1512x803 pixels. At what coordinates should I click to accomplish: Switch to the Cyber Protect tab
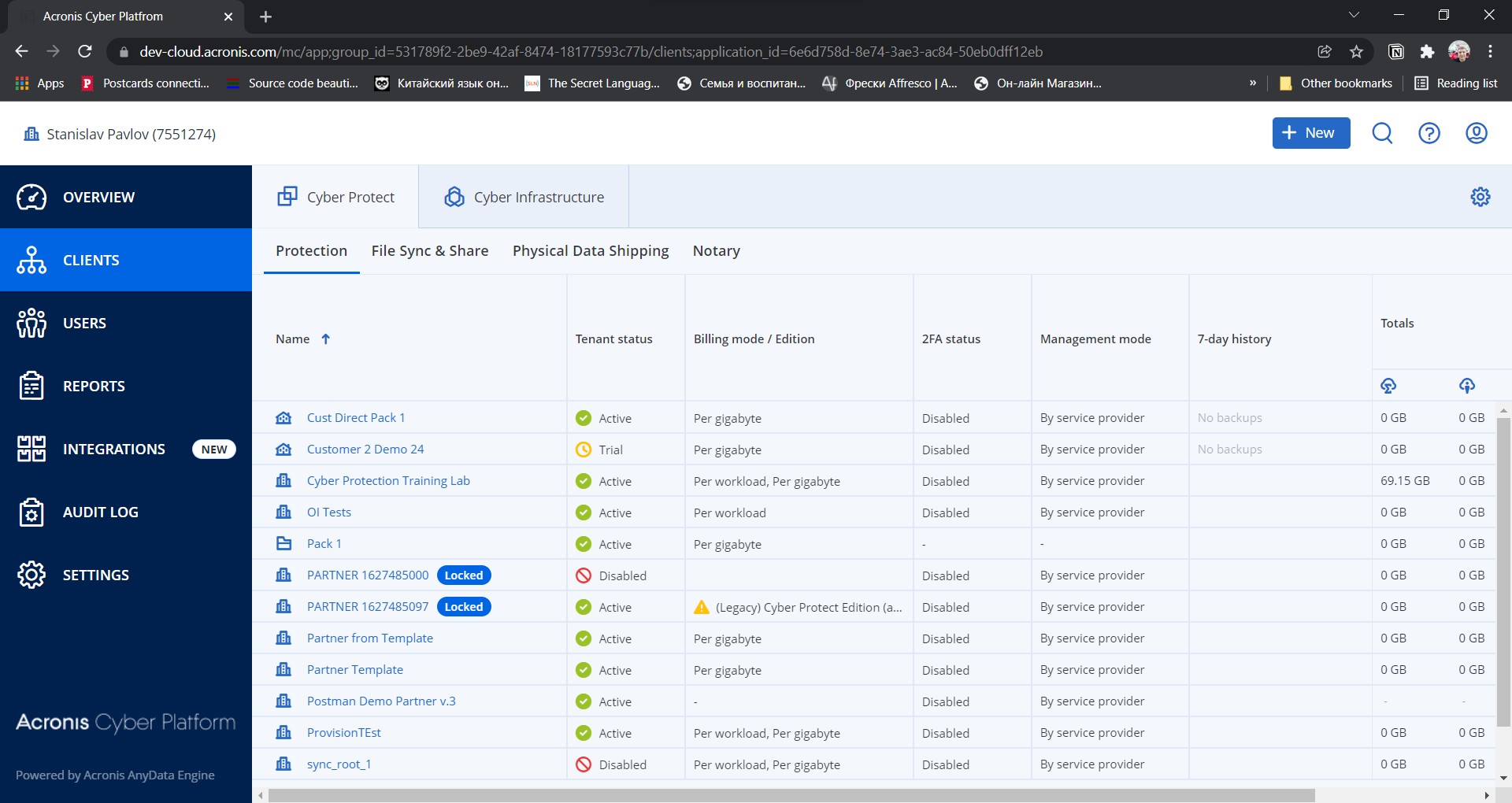(x=335, y=197)
